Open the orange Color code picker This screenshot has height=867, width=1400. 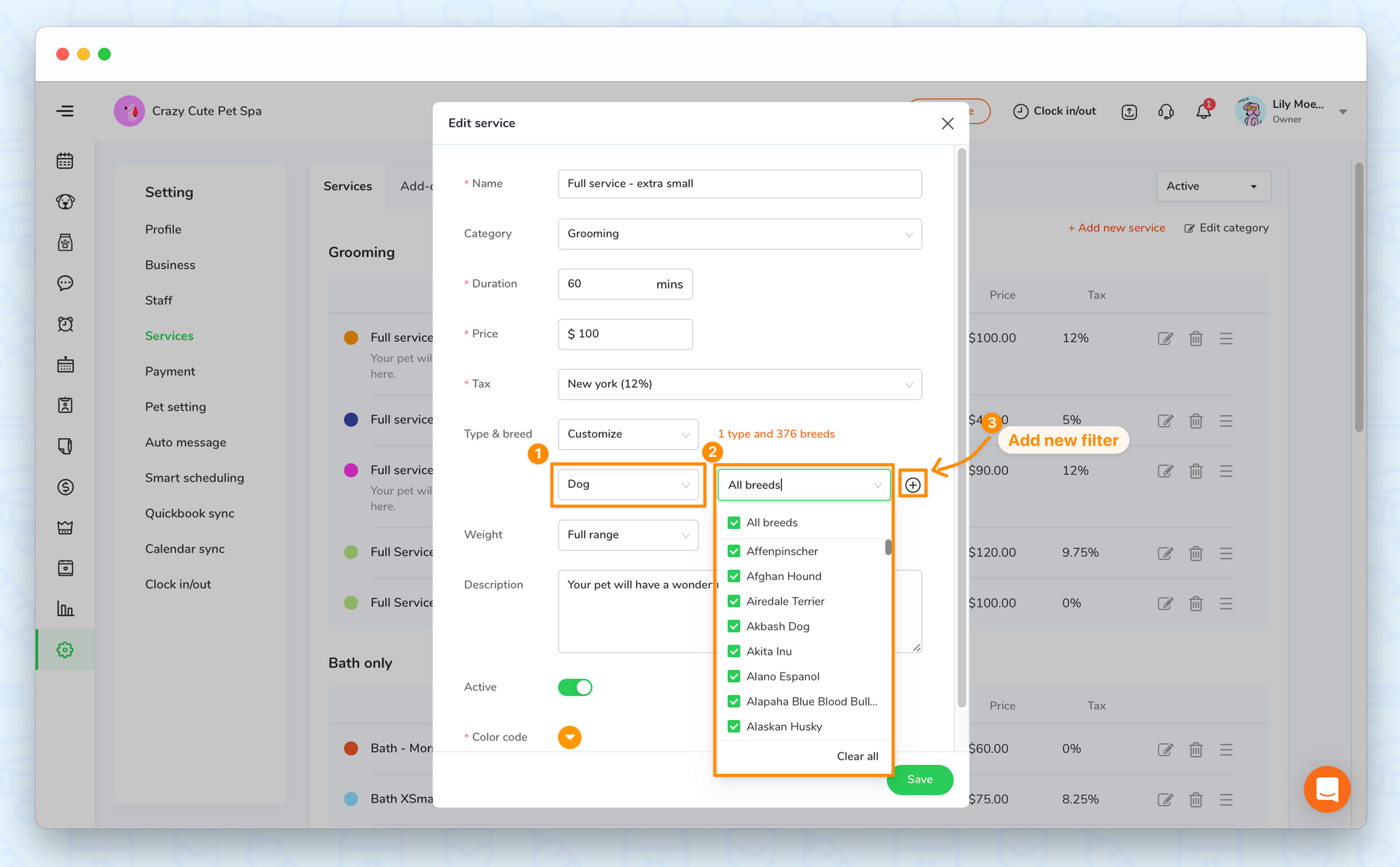(570, 737)
